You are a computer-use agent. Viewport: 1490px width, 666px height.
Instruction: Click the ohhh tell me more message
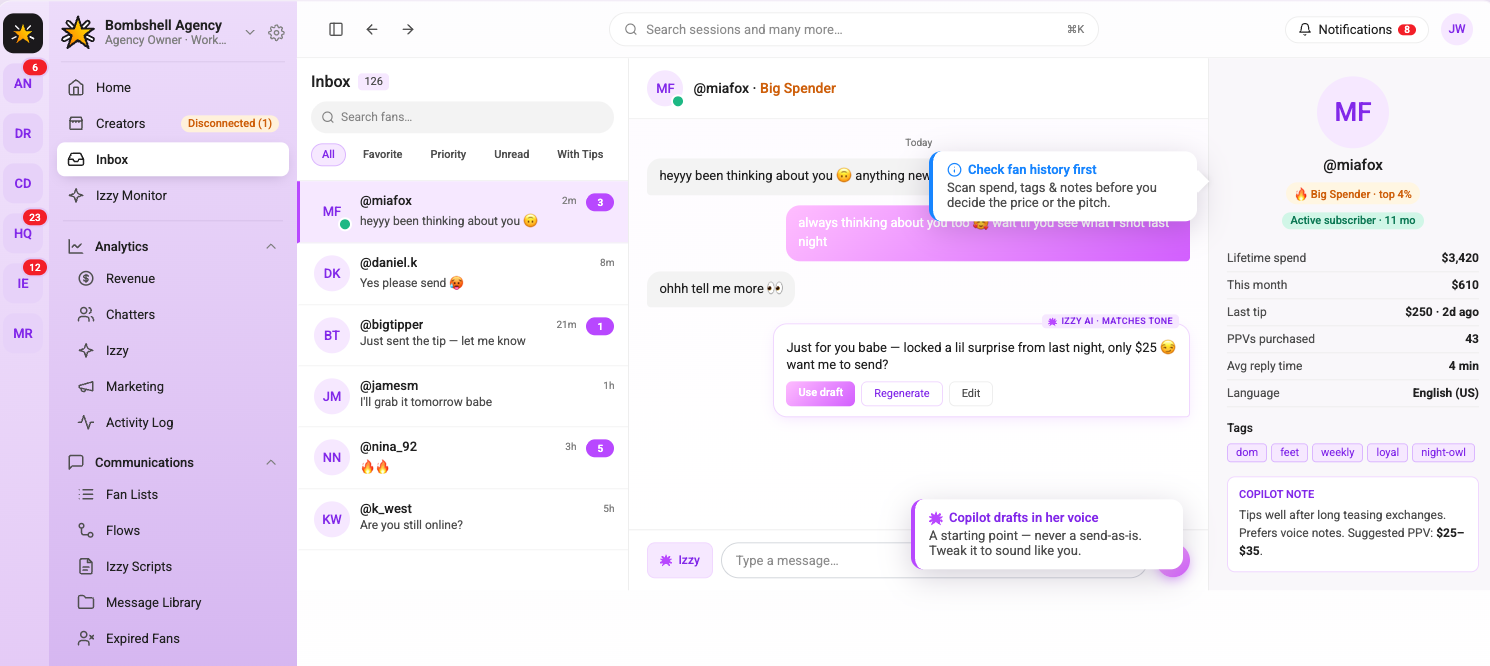click(x=721, y=289)
